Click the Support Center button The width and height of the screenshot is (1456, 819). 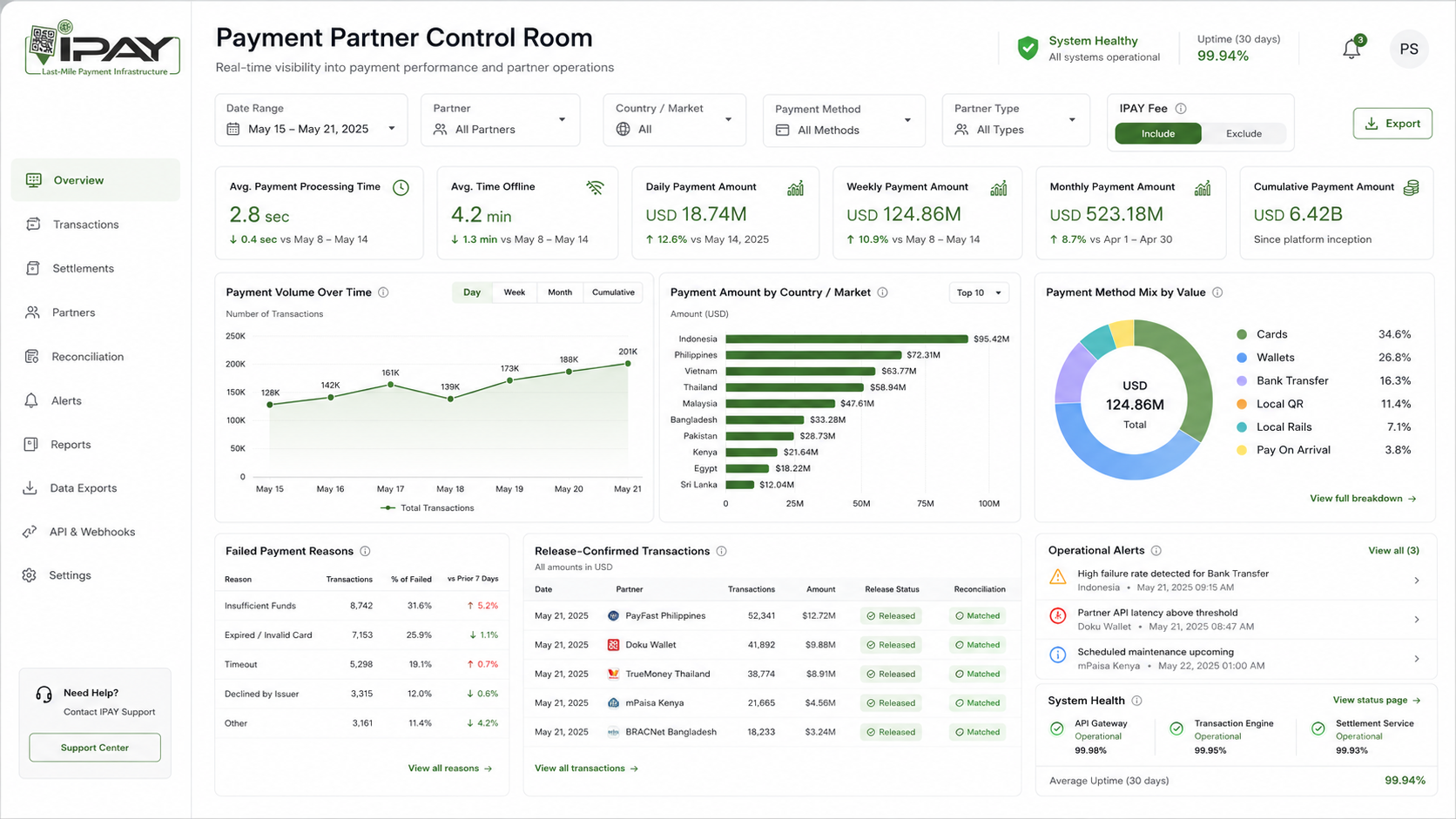95,748
